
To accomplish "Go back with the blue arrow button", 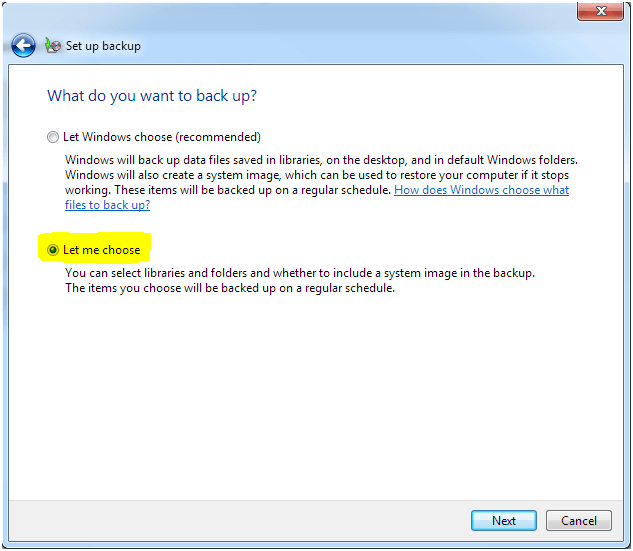I will click(x=23, y=46).
